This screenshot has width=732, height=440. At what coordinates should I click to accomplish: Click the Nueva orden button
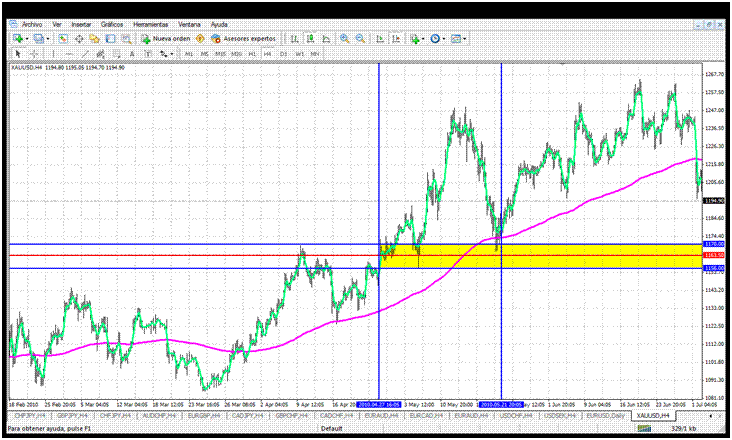pos(166,39)
